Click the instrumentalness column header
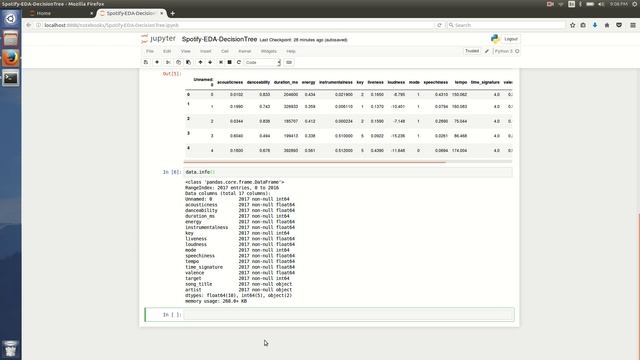Image resolution: width=640 pixels, height=360 pixels. (x=336, y=82)
